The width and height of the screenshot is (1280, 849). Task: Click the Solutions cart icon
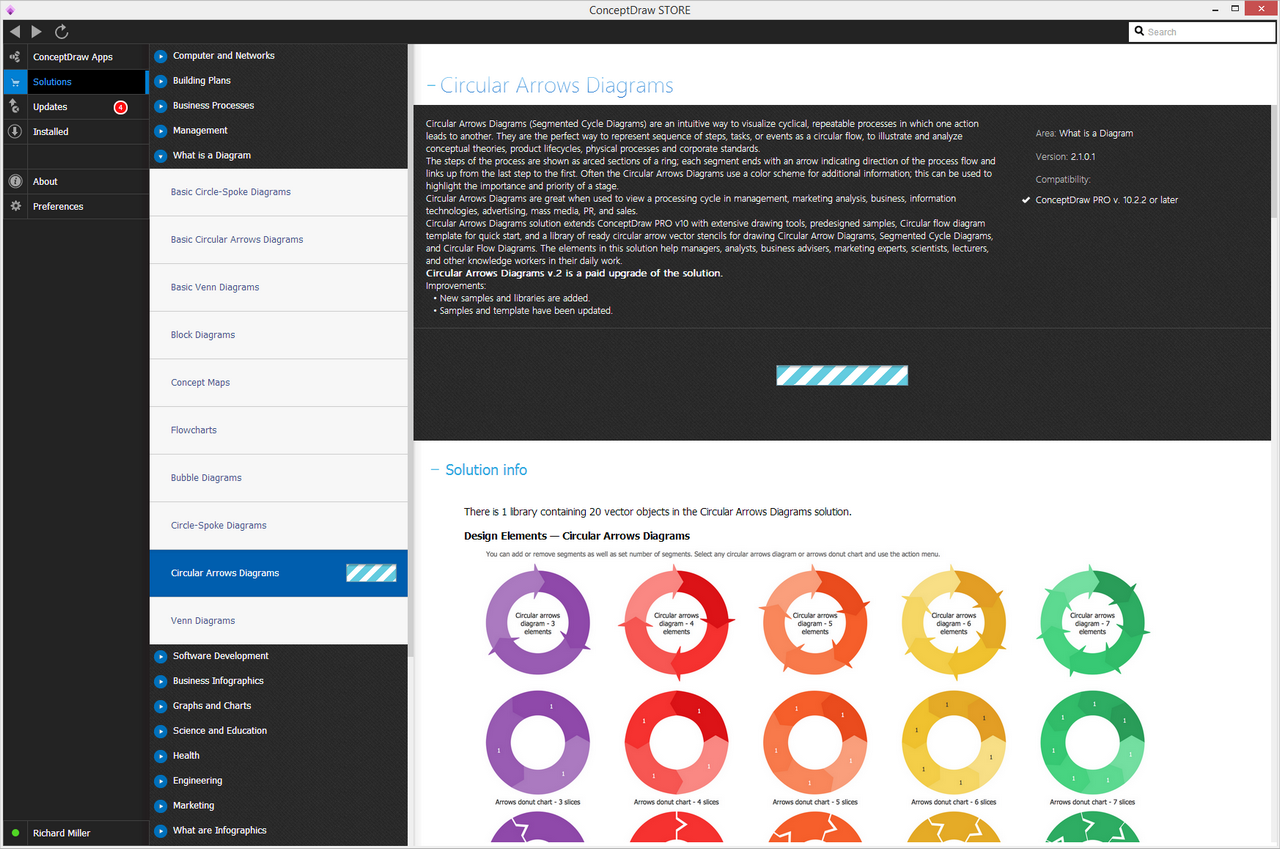point(15,82)
